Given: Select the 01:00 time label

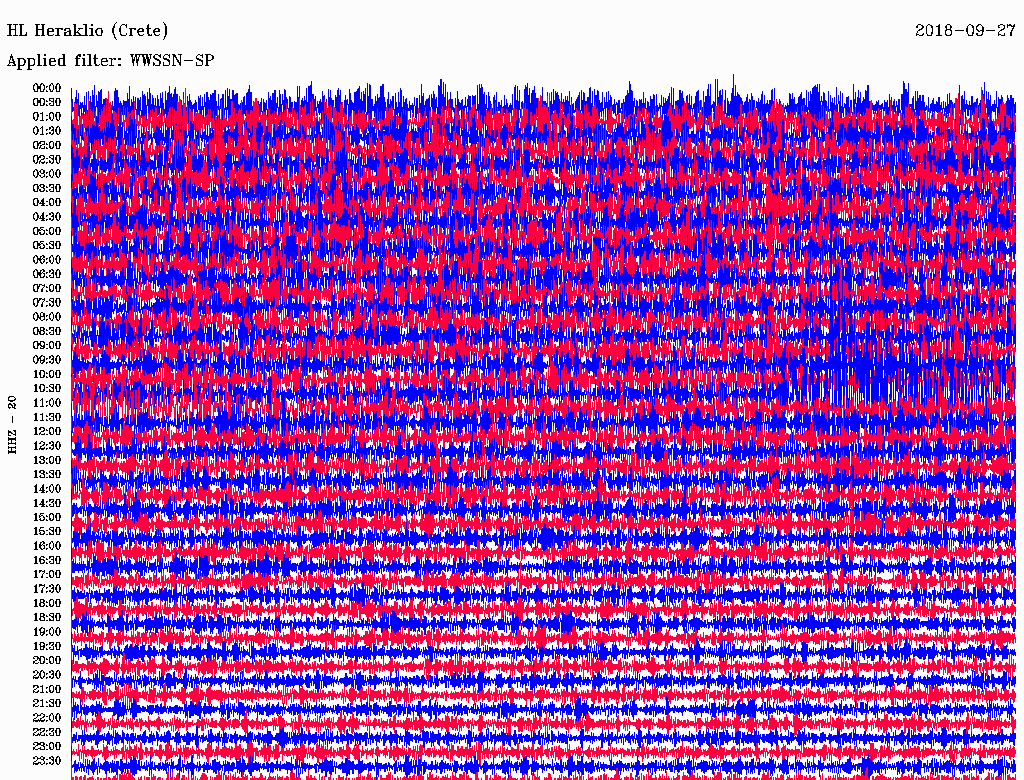Looking at the screenshot, I should (46, 116).
